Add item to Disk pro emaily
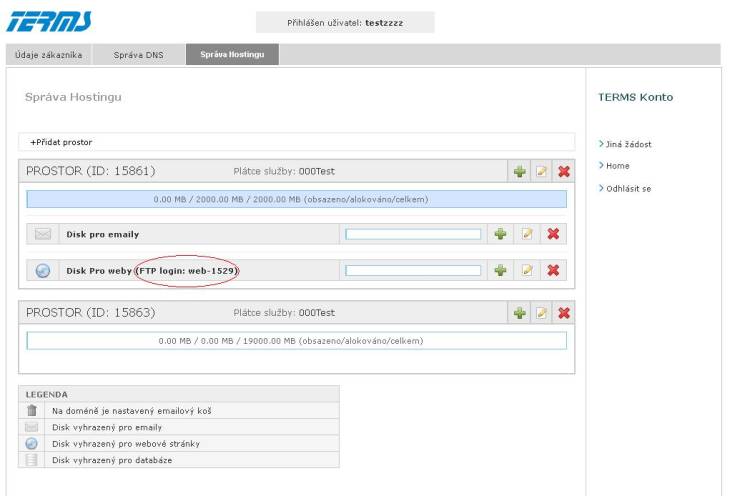 click(501, 234)
